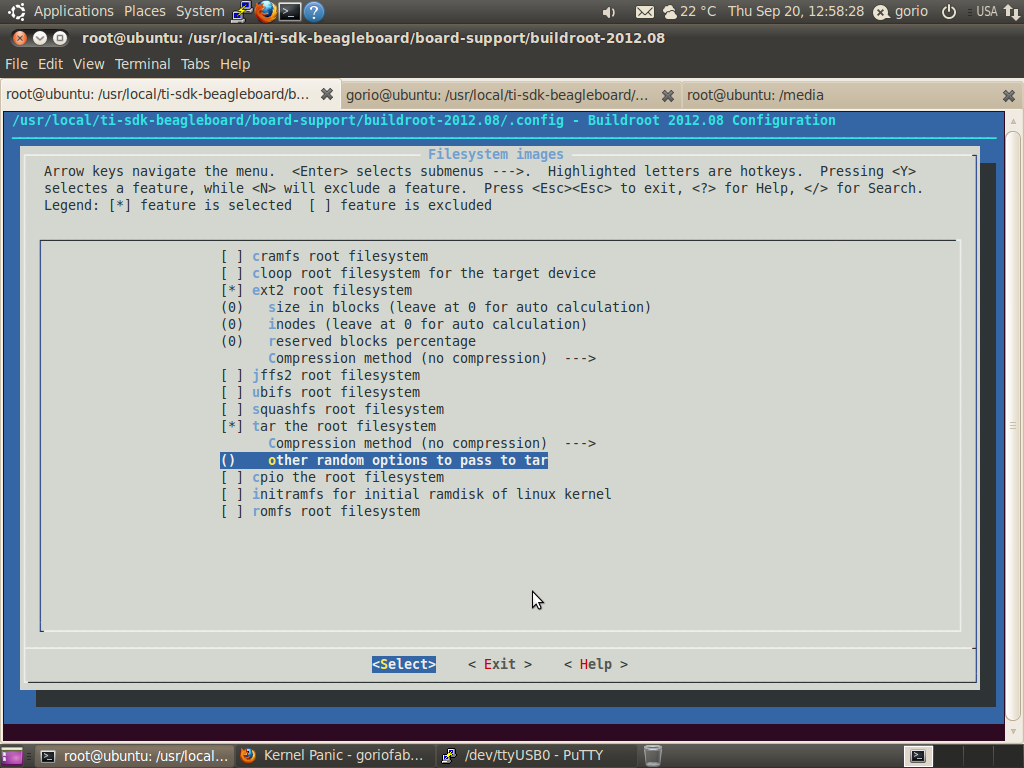Select 'other random options to pass to tar'
Image resolution: width=1024 pixels, height=768 pixels.
[x=384, y=460]
